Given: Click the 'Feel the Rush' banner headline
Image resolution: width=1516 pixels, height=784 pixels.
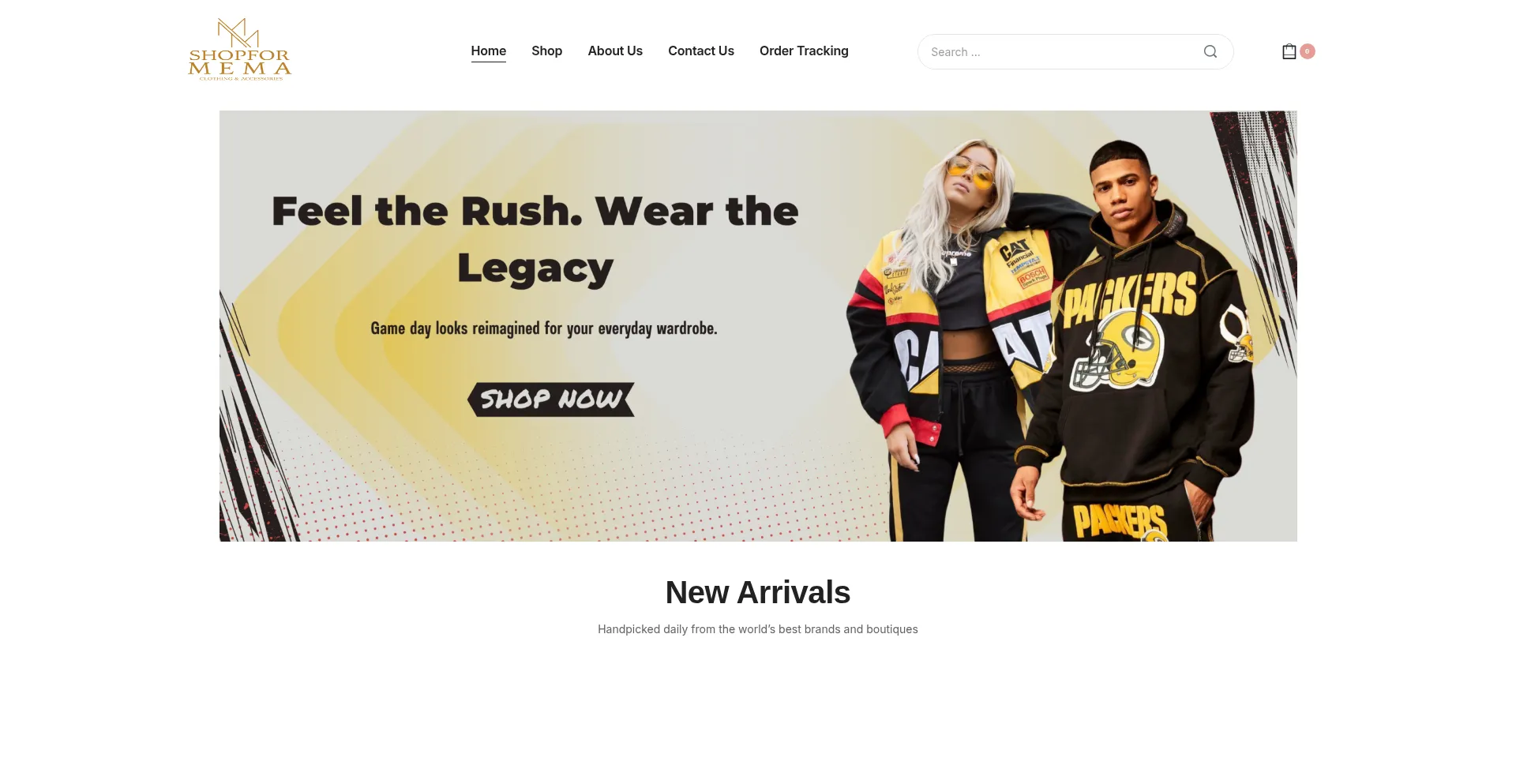Looking at the screenshot, I should tap(535, 239).
